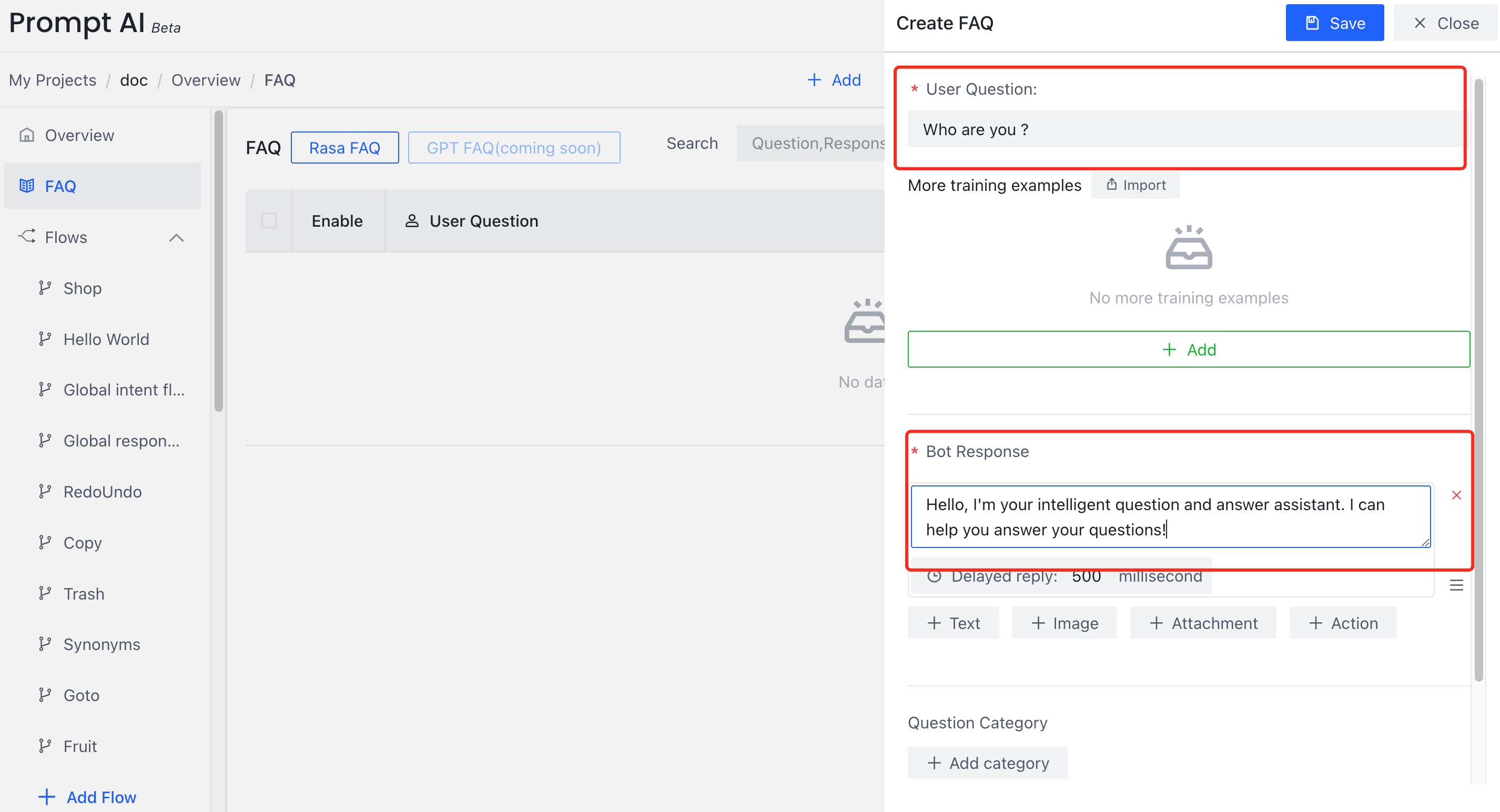Toggle the select-all checkbox in FAQ table
Viewport: 1500px width, 812px height.
click(269, 220)
